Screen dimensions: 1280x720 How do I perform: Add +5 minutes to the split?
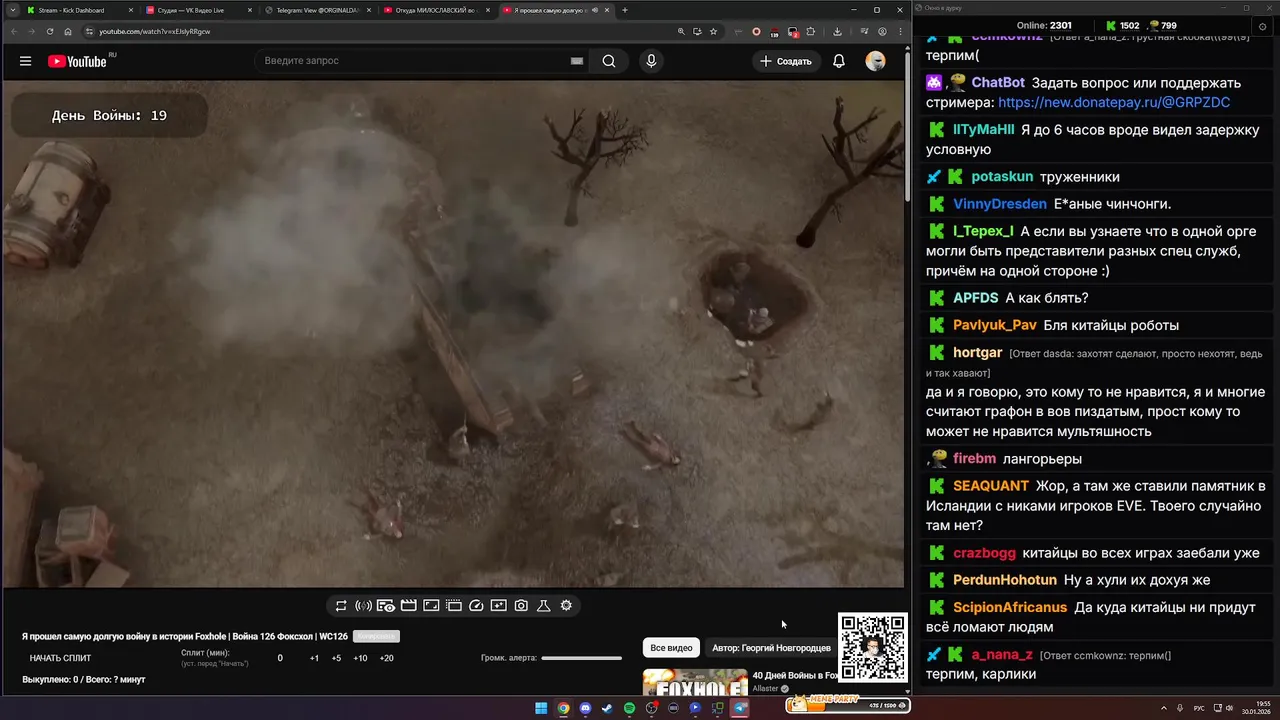click(x=336, y=658)
